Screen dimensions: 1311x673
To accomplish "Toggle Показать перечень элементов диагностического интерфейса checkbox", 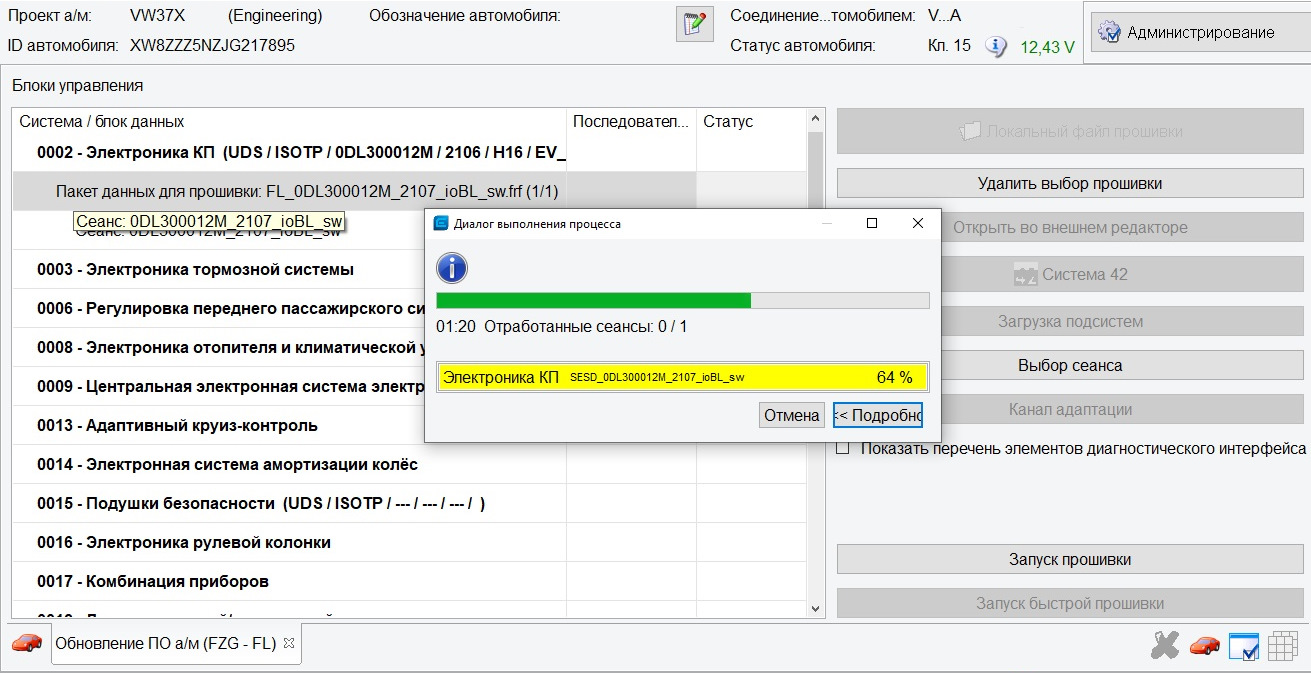I will click(843, 448).
